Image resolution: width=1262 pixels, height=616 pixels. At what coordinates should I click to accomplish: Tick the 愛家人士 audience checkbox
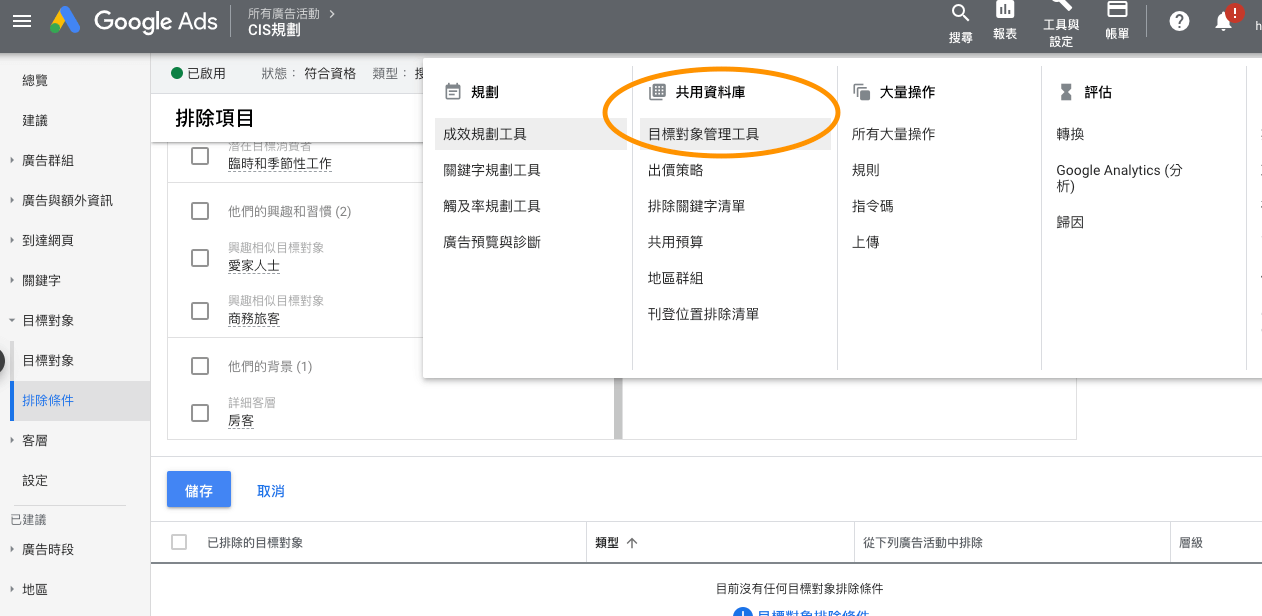click(200, 258)
